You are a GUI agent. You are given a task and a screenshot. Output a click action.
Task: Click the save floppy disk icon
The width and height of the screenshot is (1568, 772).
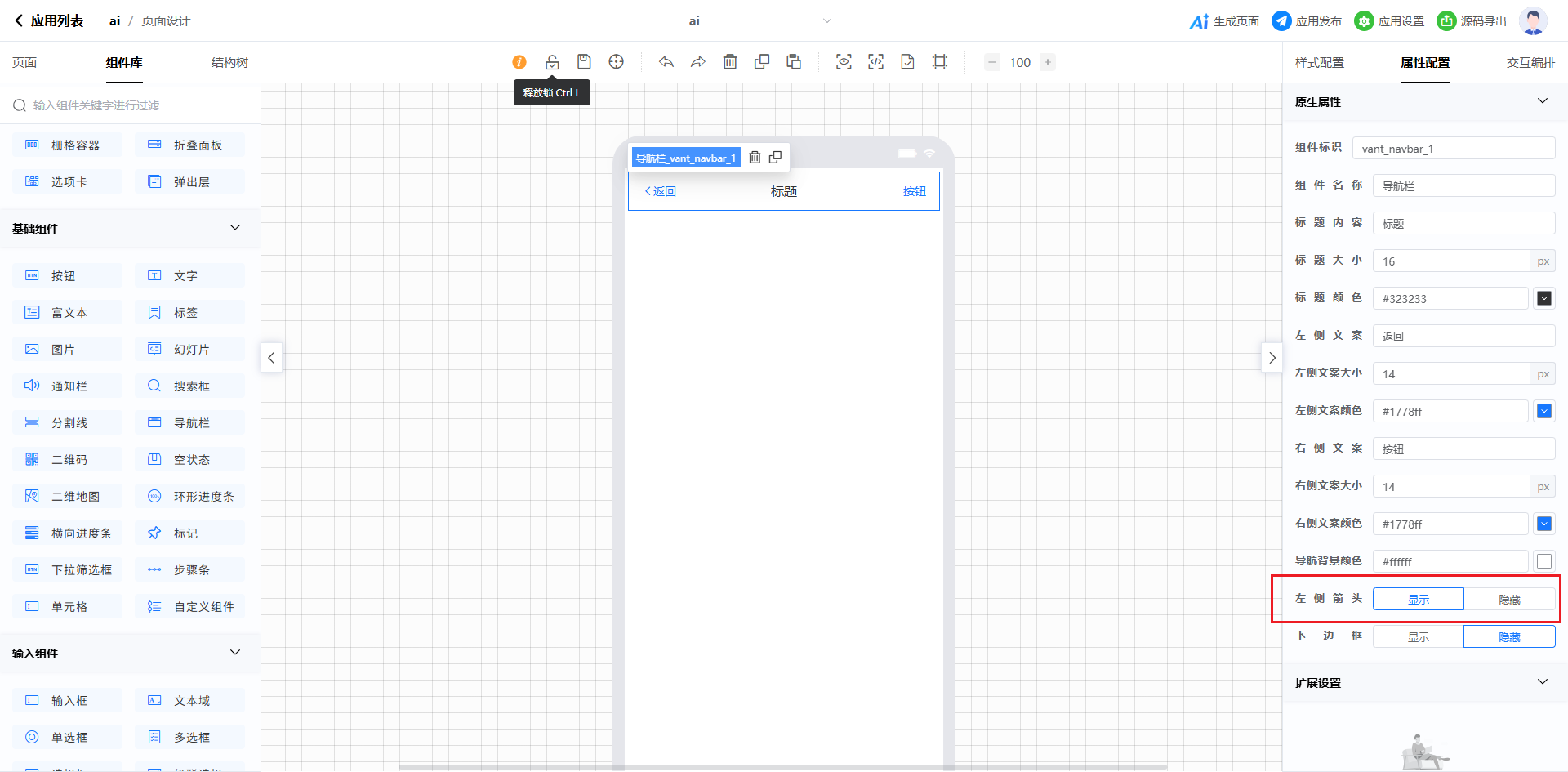click(584, 62)
